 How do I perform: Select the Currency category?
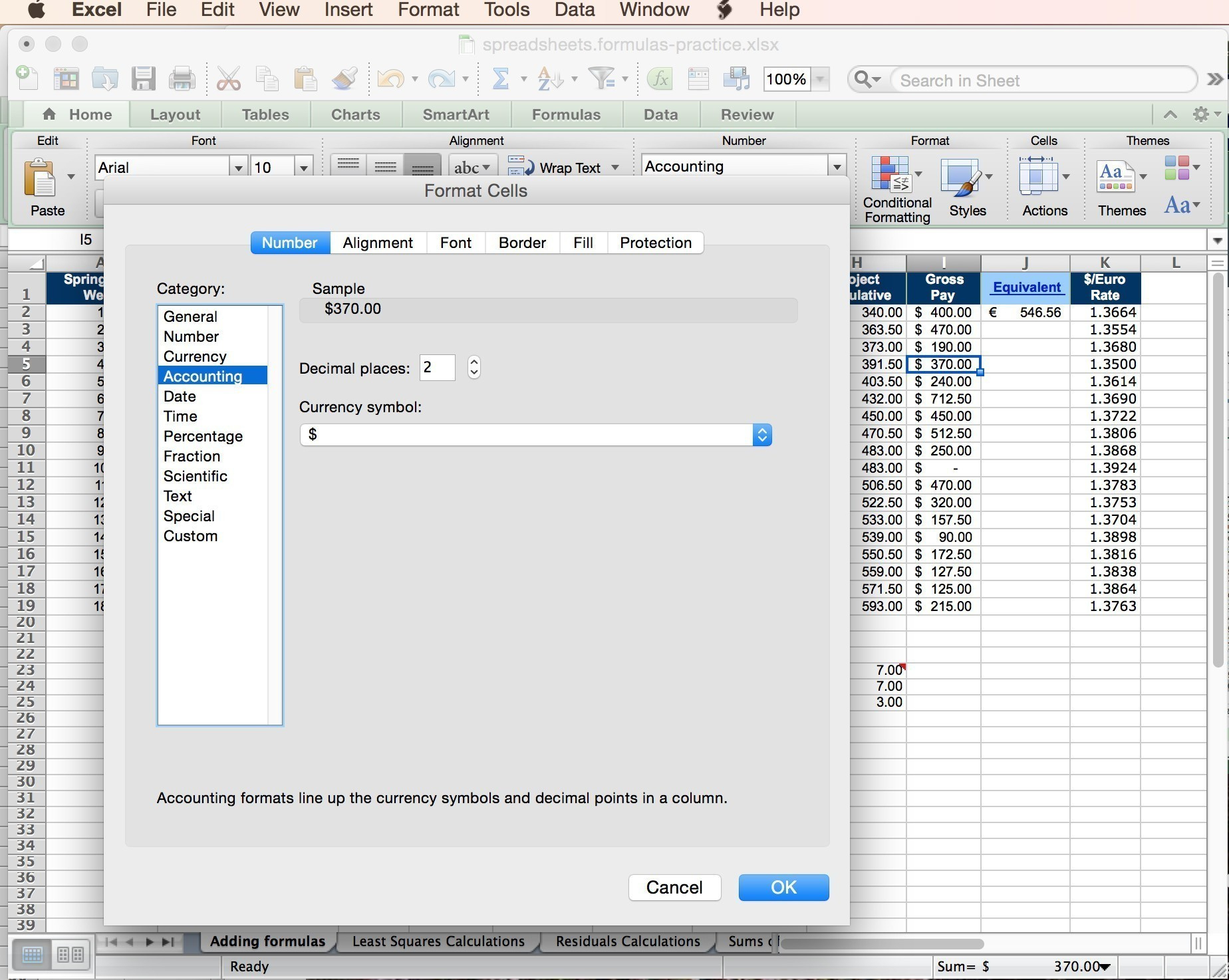coord(196,356)
